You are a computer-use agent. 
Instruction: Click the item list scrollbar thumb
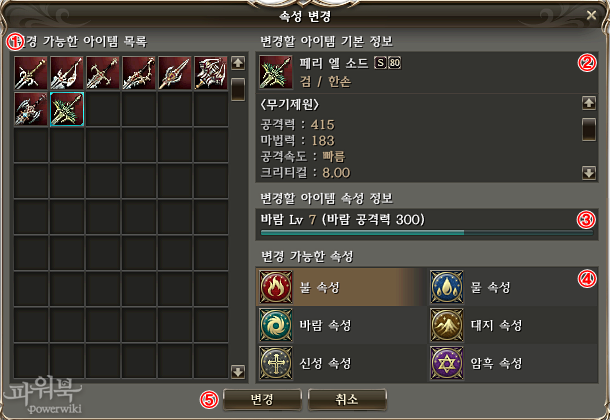tap(238, 89)
